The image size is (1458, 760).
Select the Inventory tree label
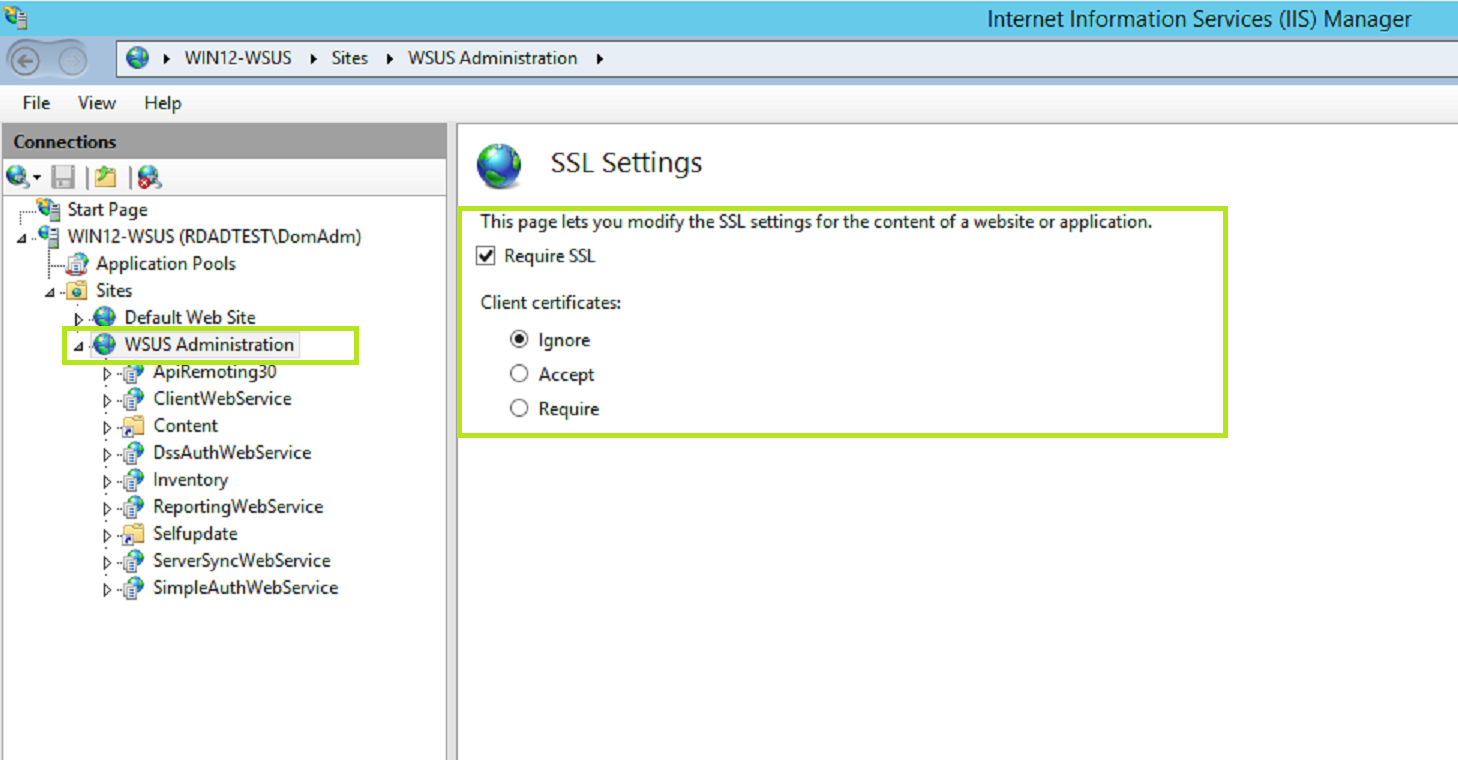click(190, 480)
